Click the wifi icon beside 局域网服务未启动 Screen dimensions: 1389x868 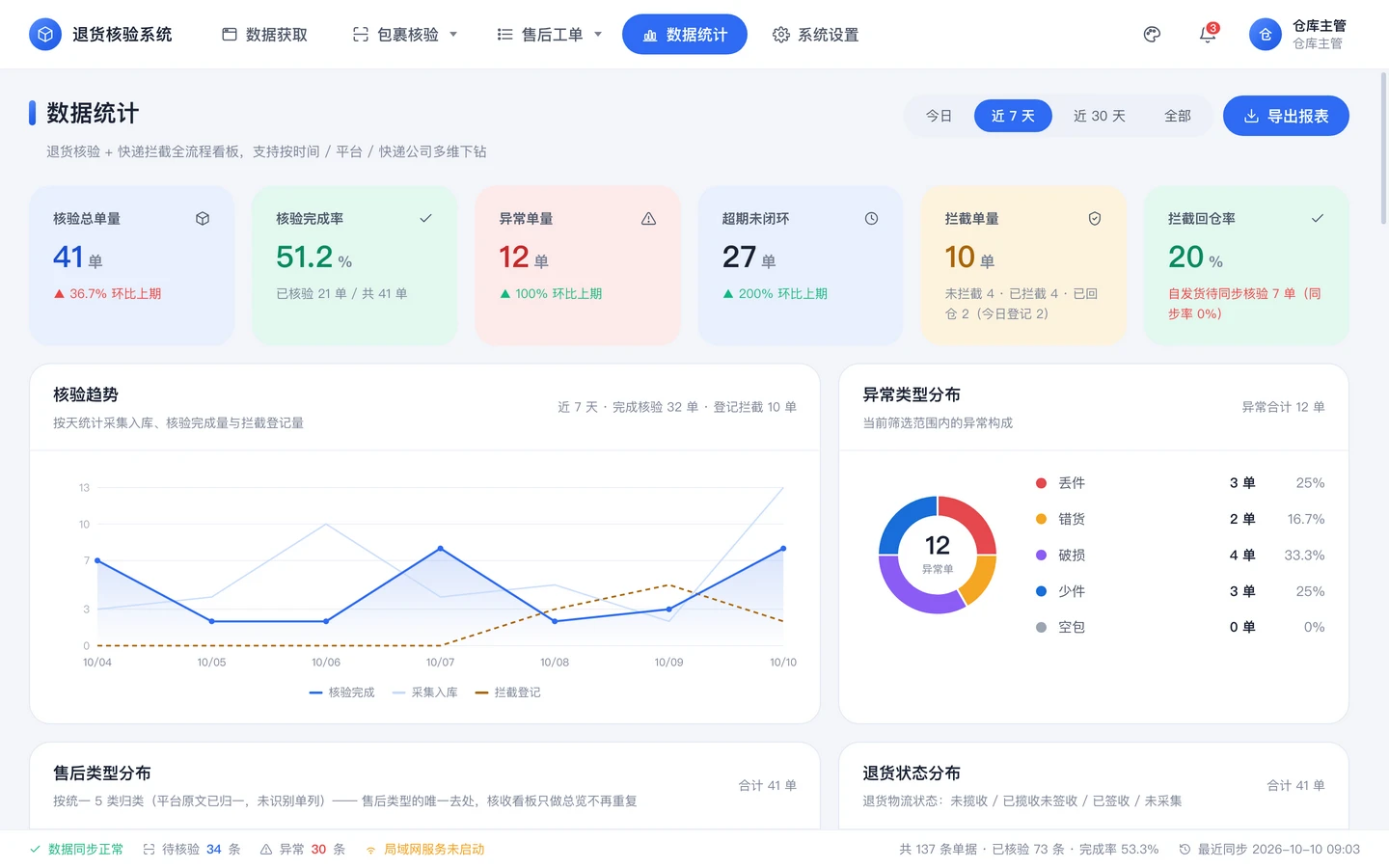pyautogui.click(x=370, y=850)
